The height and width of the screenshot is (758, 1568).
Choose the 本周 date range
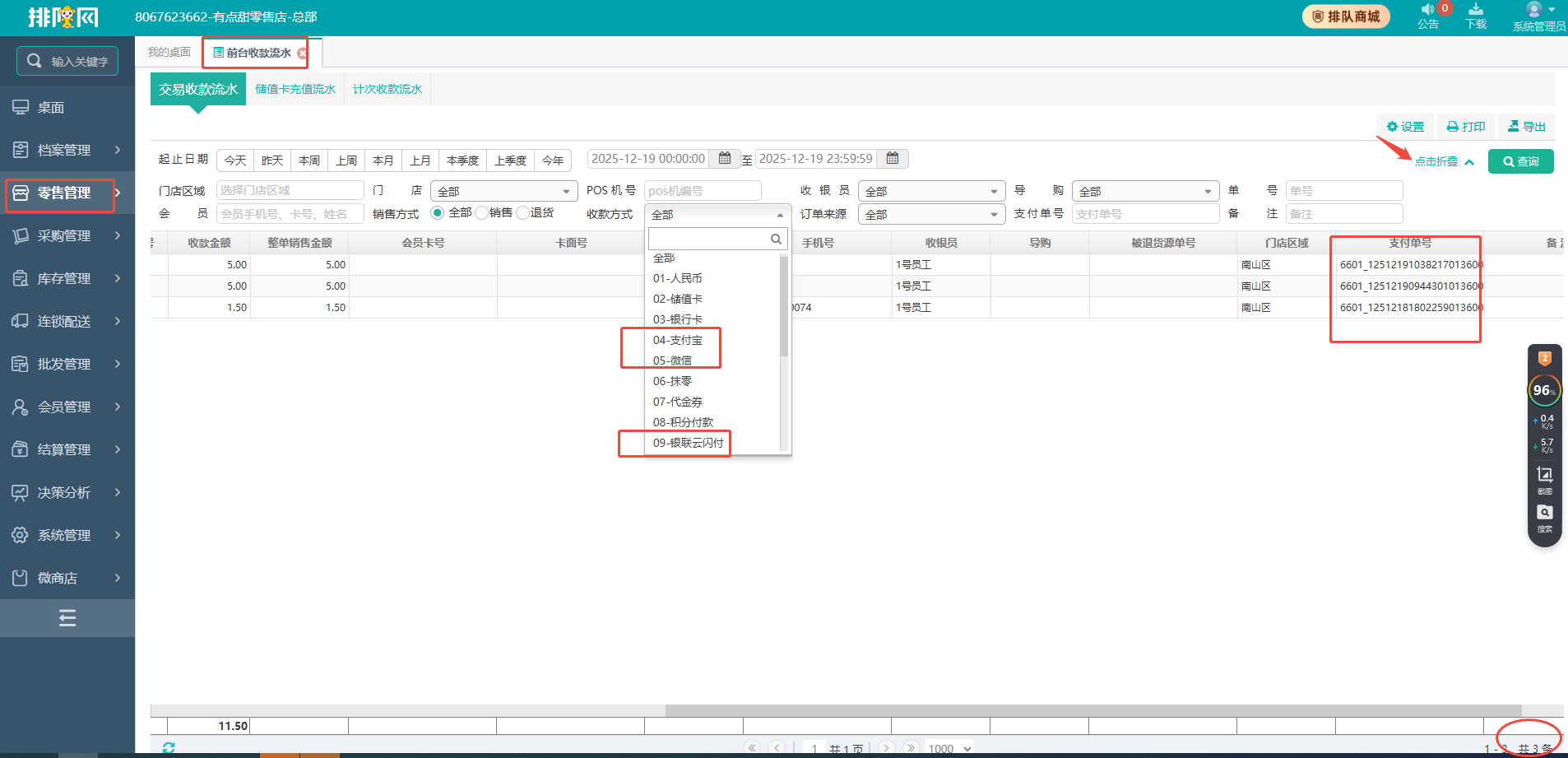point(309,160)
